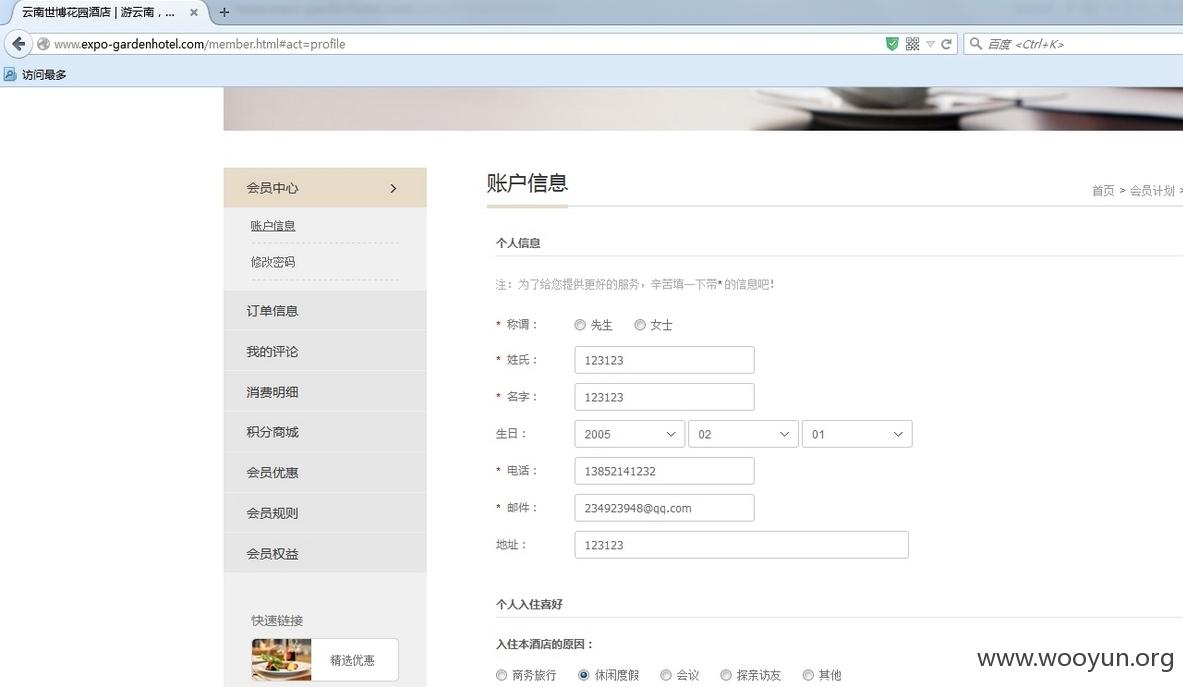Open the birth day 01 dropdown
This screenshot has height=687, width=1183.
coord(857,434)
